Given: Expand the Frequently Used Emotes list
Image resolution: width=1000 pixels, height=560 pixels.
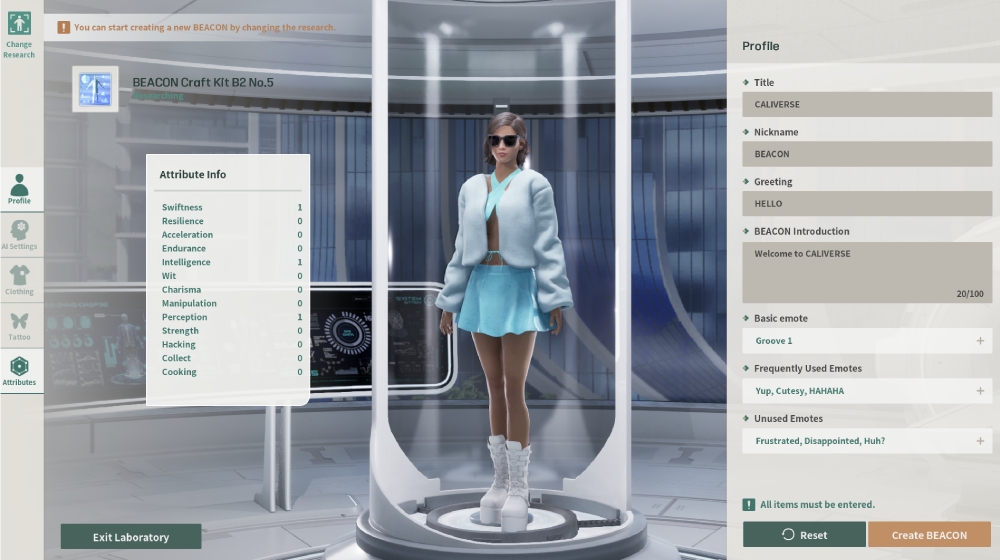Looking at the screenshot, I should 866,391.
